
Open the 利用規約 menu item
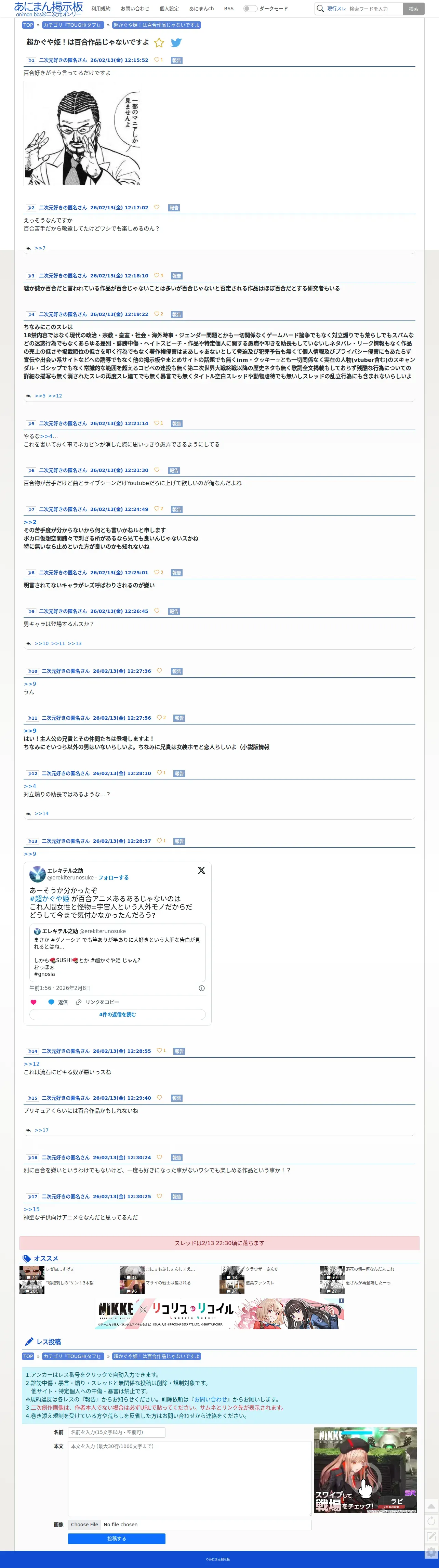[x=101, y=9]
